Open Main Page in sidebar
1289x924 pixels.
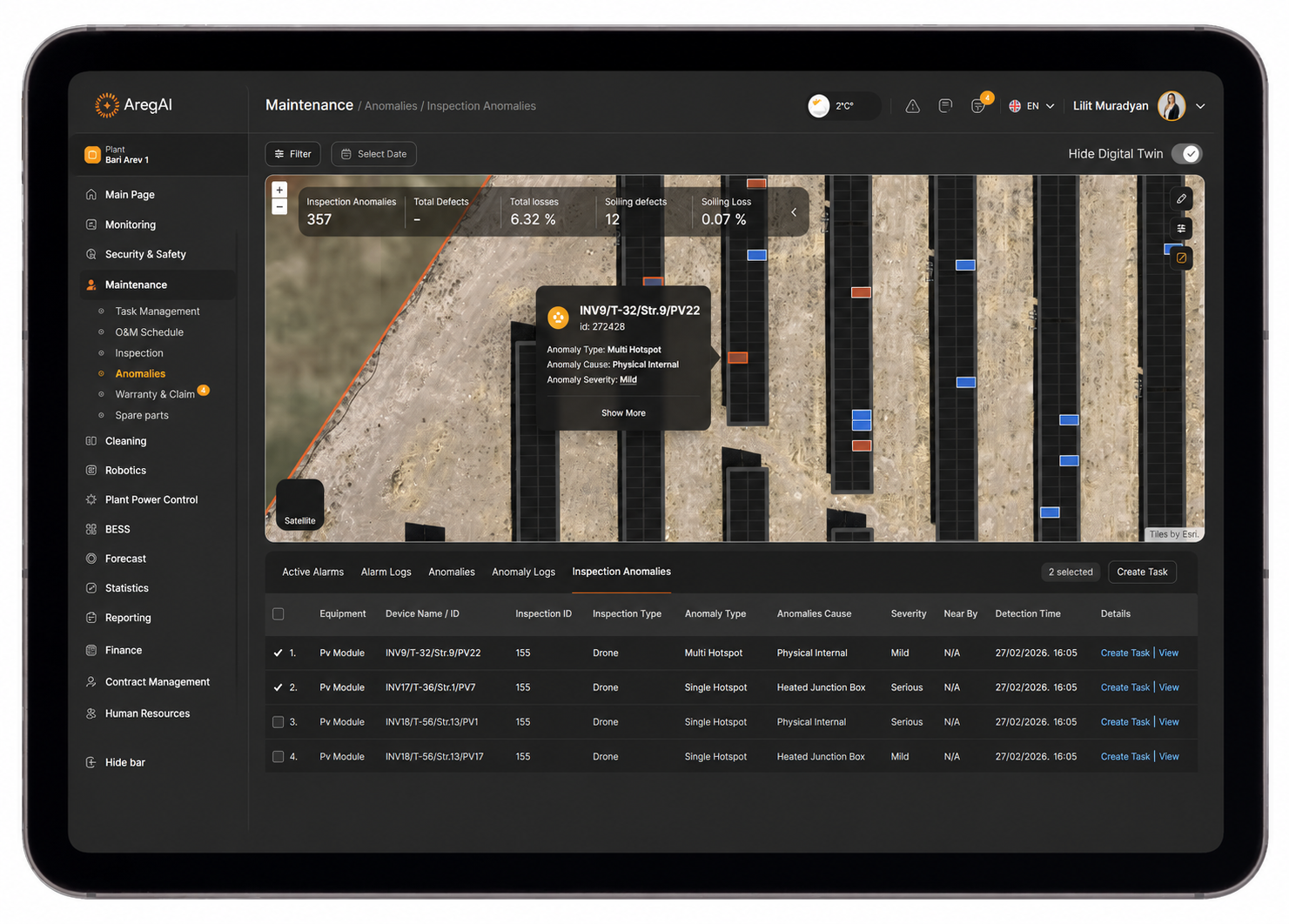[x=130, y=195]
